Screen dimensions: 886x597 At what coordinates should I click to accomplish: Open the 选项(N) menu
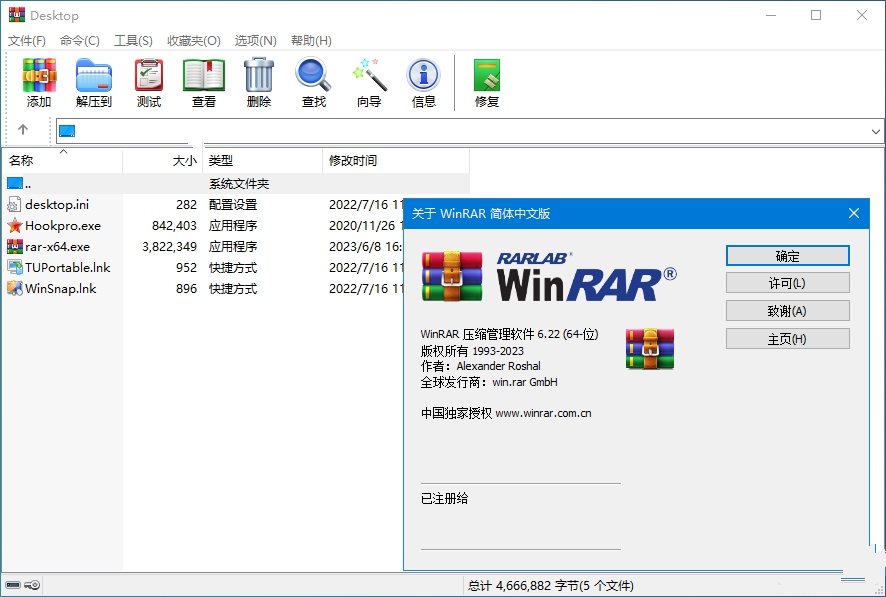[x=255, y=41]
